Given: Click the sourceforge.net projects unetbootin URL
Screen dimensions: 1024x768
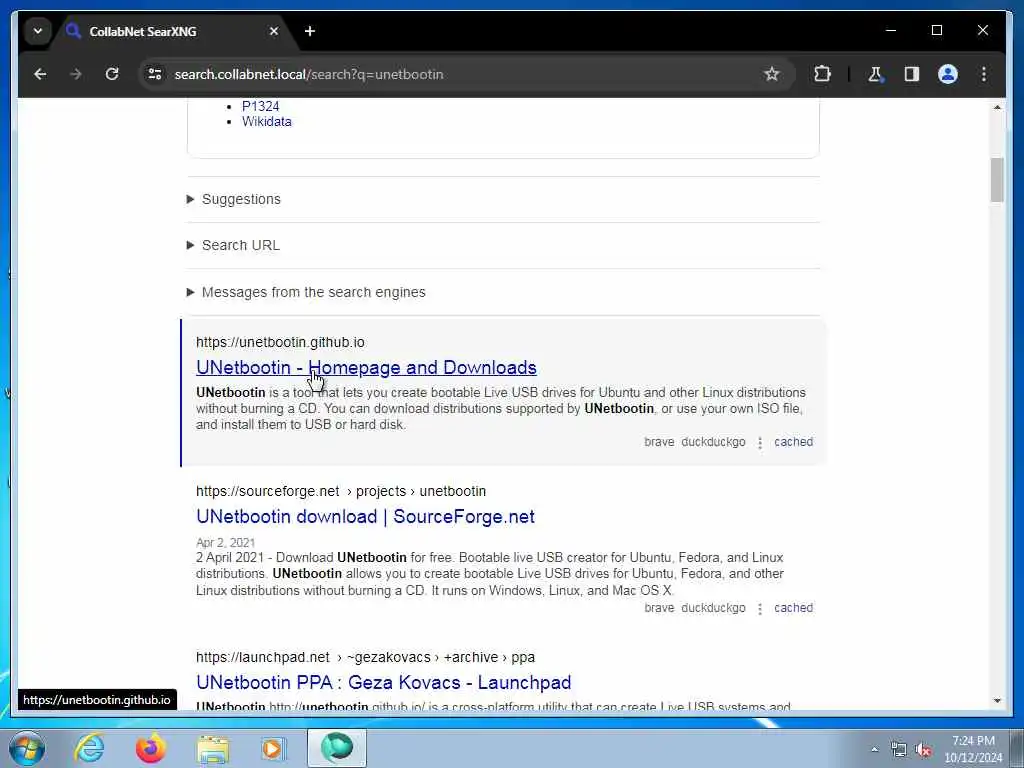Looking at the screenshot, I should (341, 491).
